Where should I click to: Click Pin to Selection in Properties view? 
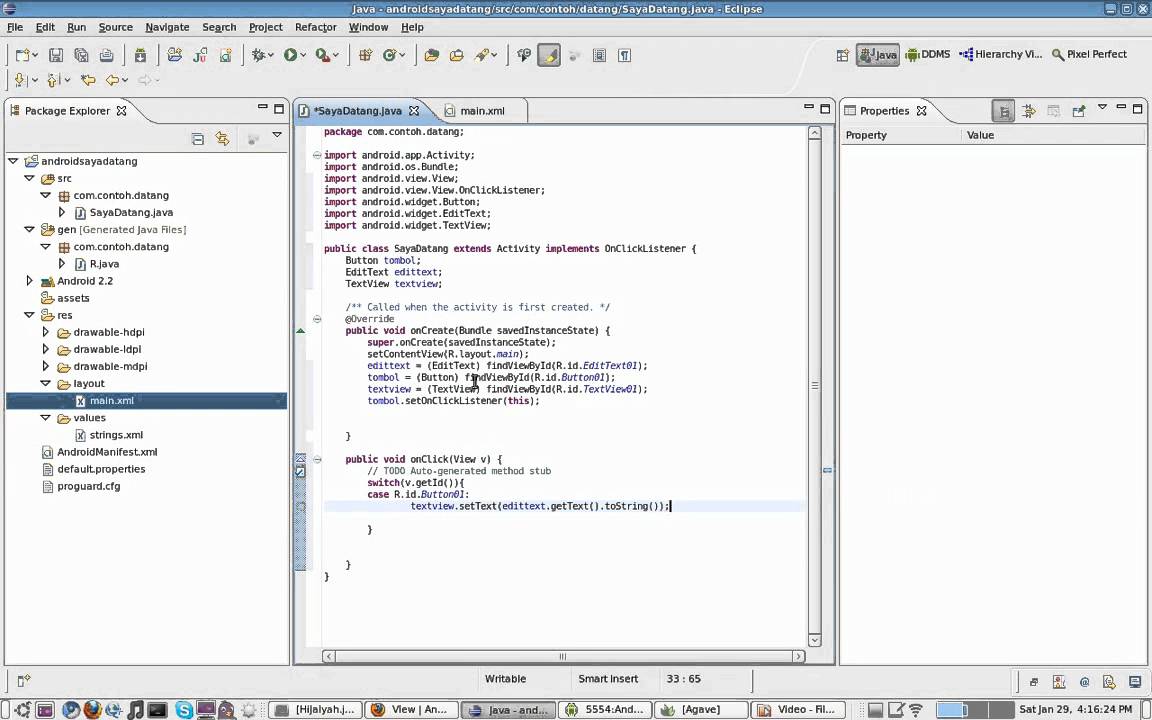[x=1079, y=111]
